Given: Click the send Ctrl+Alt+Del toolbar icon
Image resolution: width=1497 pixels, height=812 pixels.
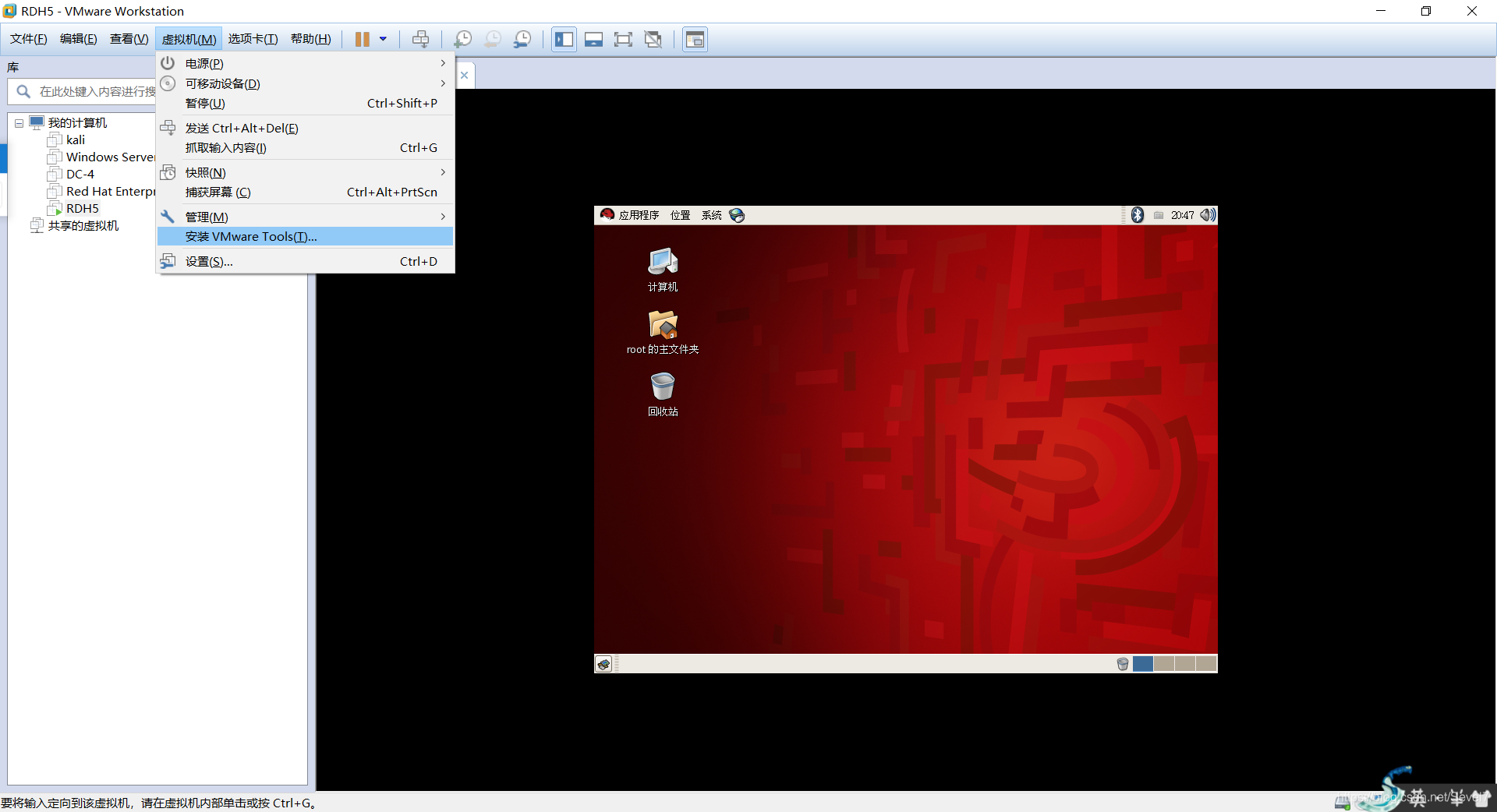Looking at the screenshot, I should [x=420, y=39].
